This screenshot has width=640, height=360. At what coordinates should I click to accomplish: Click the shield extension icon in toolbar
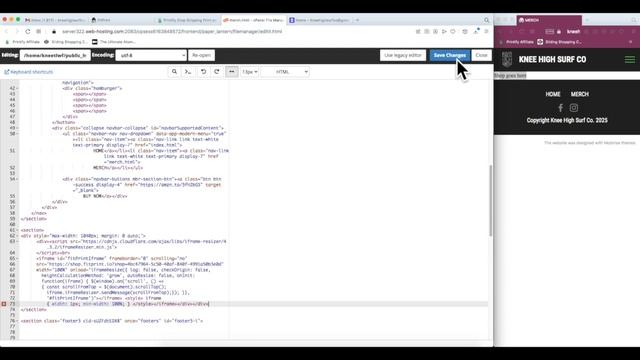[x=453, y=31]
